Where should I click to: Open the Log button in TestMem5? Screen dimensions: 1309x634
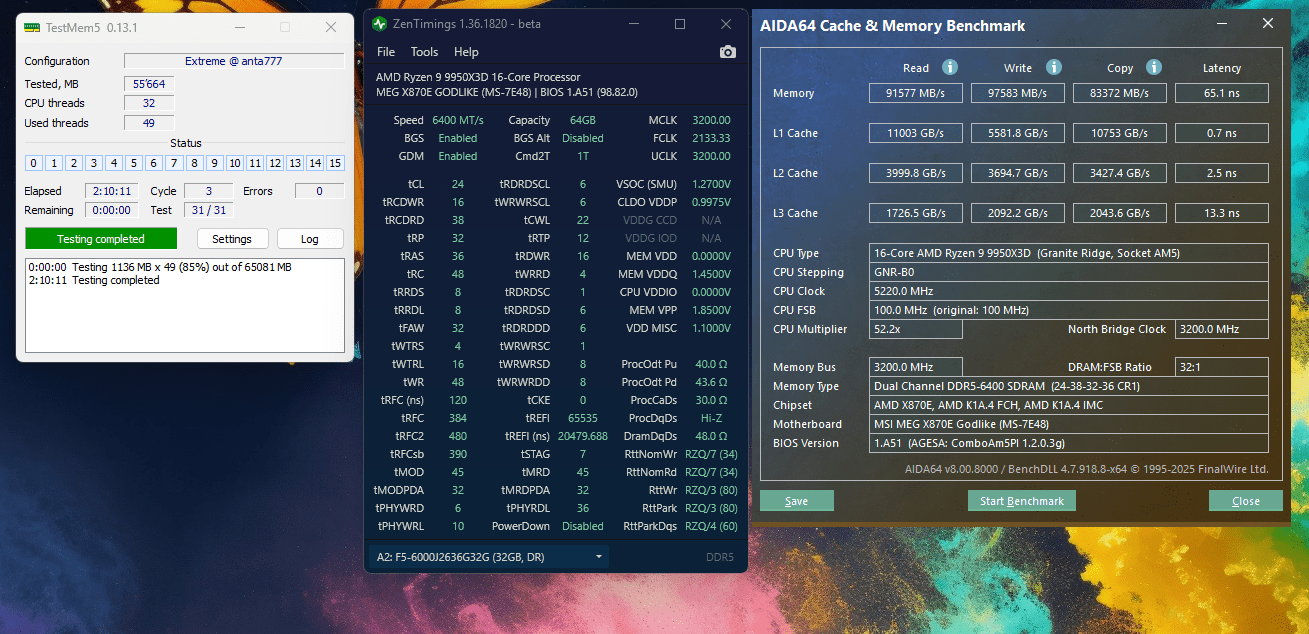click(310, 239)
